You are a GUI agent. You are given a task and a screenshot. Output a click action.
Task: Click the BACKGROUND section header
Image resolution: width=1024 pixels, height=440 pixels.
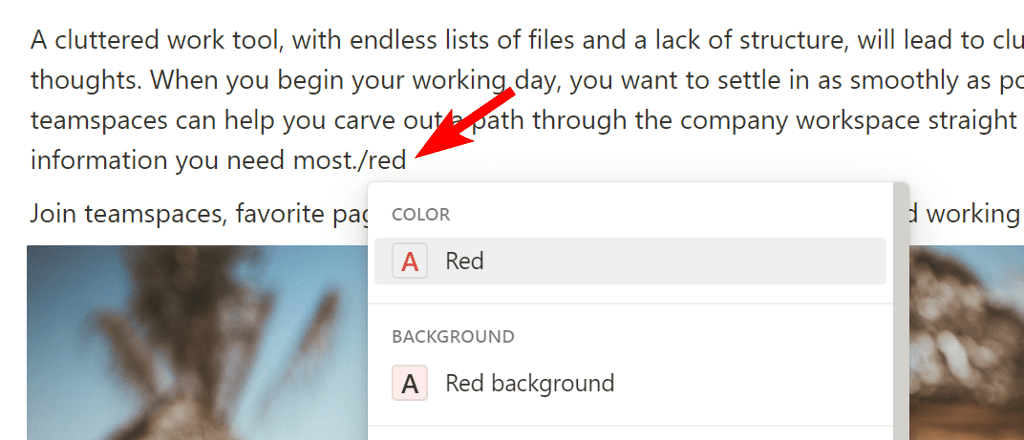[x=453, y=337]
